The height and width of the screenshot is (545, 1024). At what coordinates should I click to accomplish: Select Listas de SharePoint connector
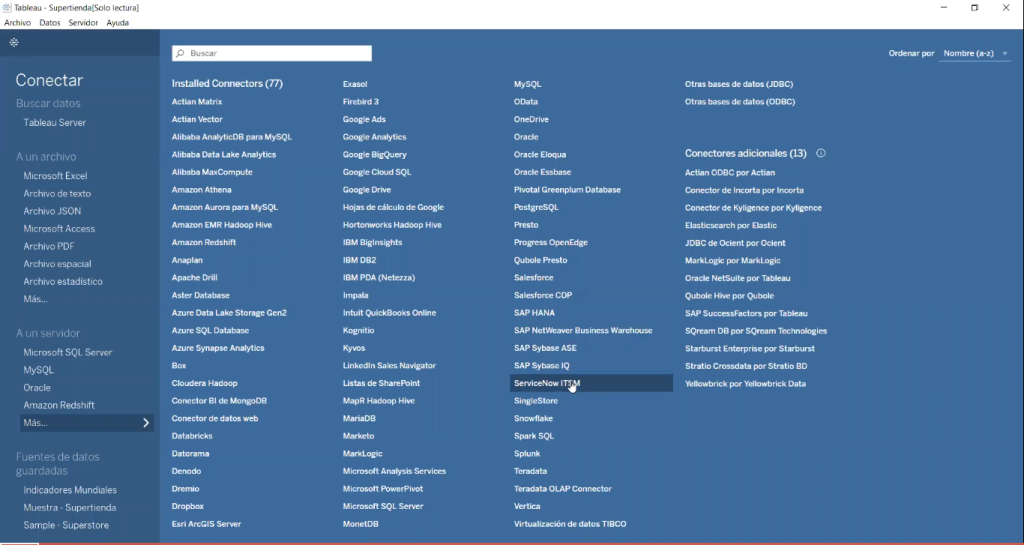pyautogui.click(x=381, y=384)
